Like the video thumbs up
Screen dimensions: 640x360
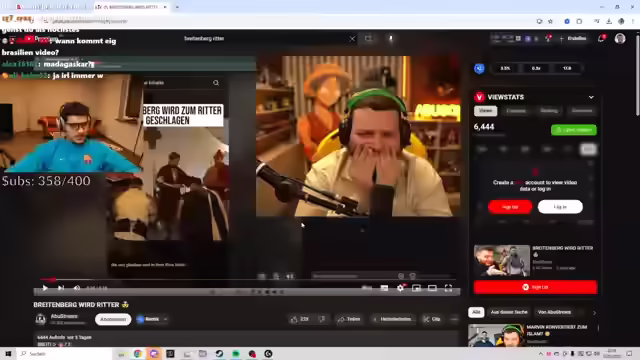[299, 319]
